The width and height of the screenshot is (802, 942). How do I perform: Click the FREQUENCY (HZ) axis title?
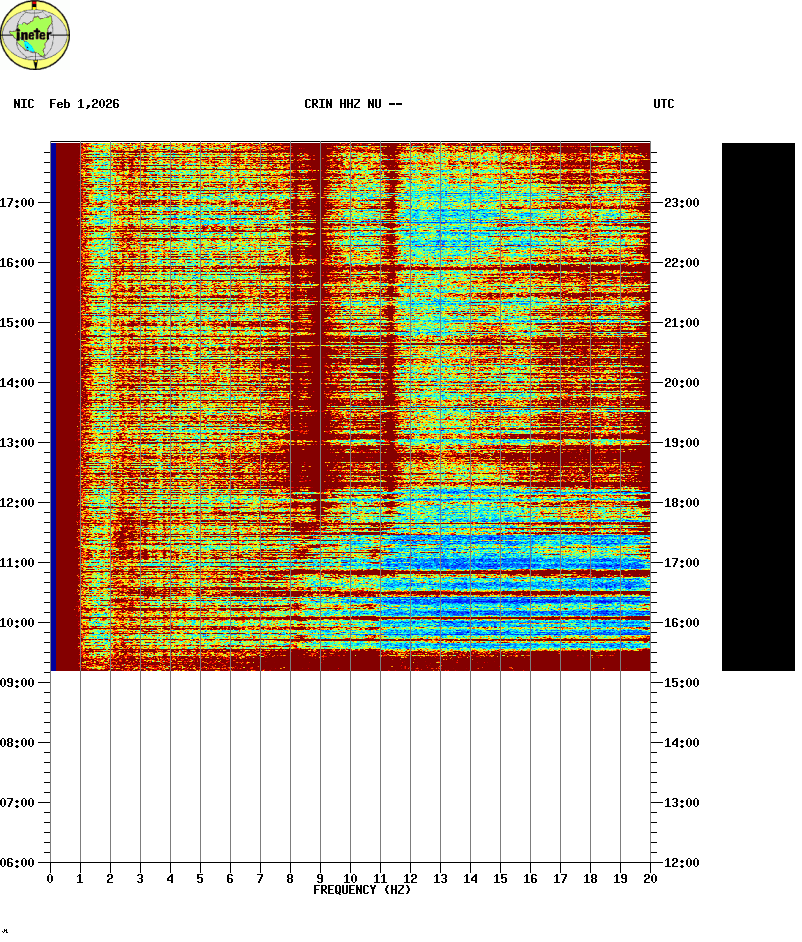(x=362, y=890)
